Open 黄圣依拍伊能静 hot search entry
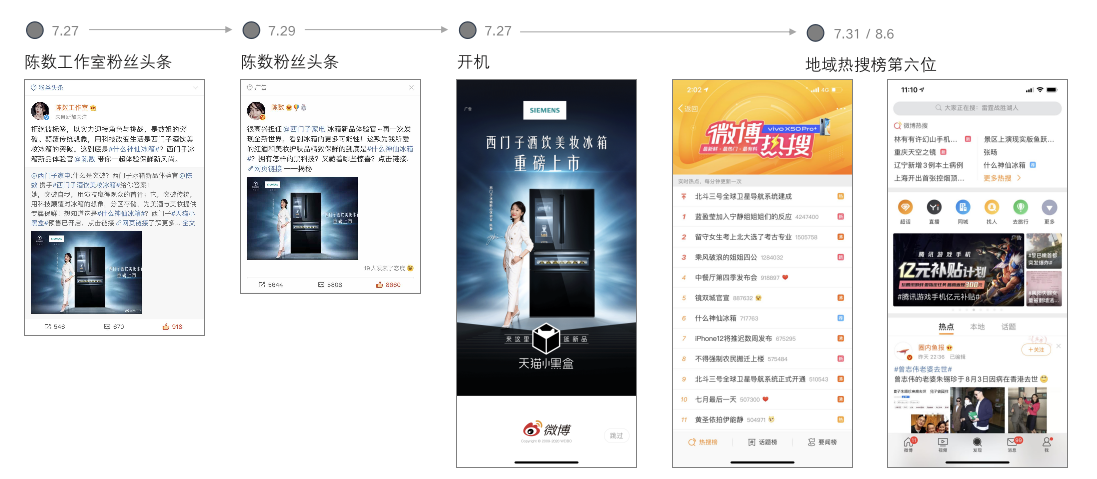 pos(763,420)
